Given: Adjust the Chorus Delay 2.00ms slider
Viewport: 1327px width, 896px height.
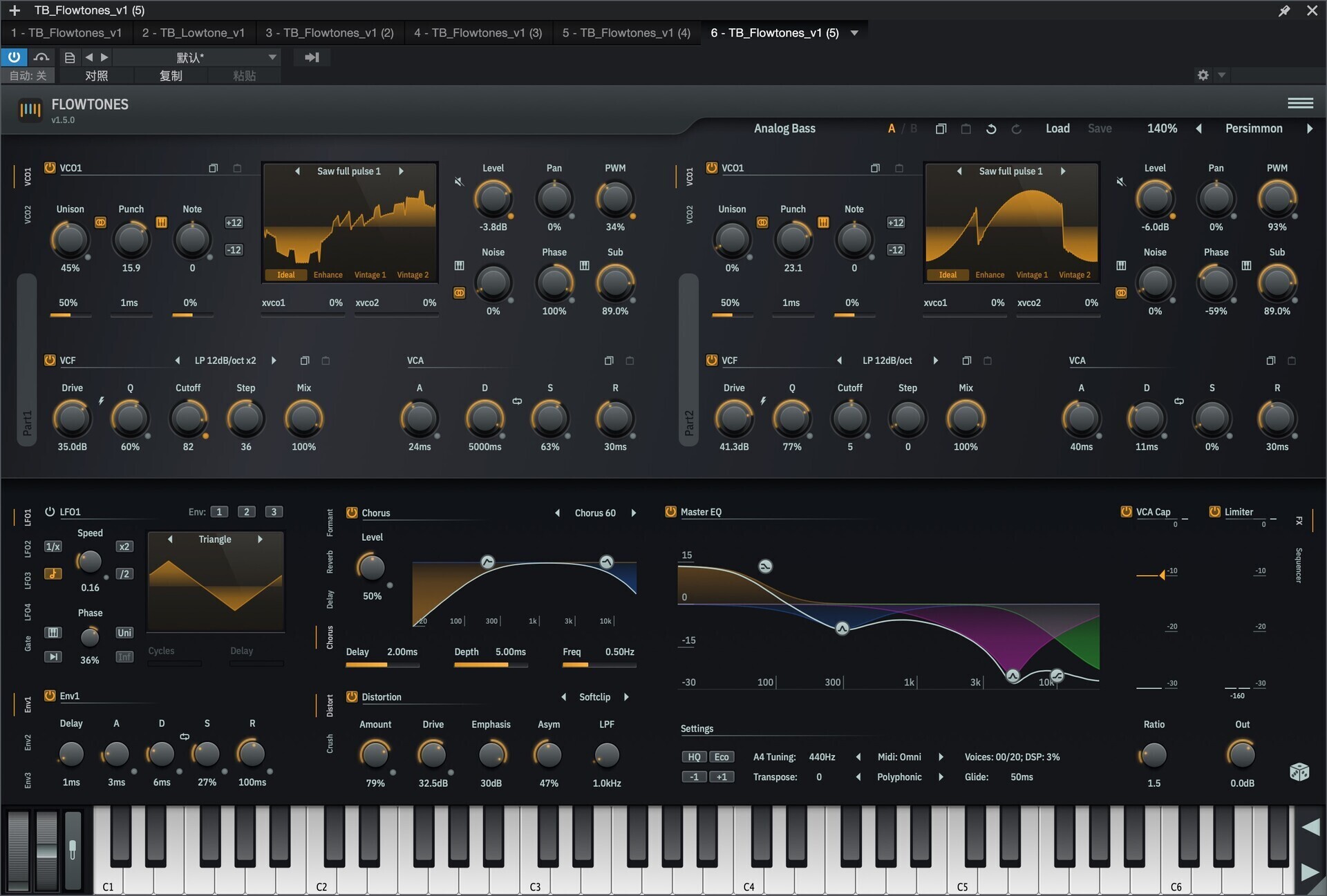Looking at the screenshot, I should [x=382, y=665].
